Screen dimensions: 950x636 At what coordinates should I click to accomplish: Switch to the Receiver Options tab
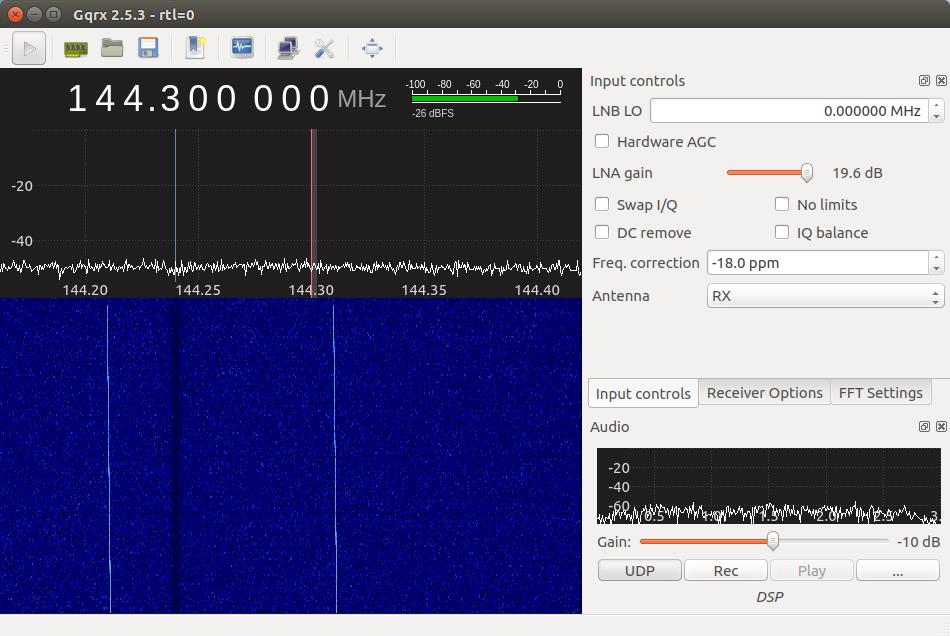pyautogui.click(x=765, y=393)
